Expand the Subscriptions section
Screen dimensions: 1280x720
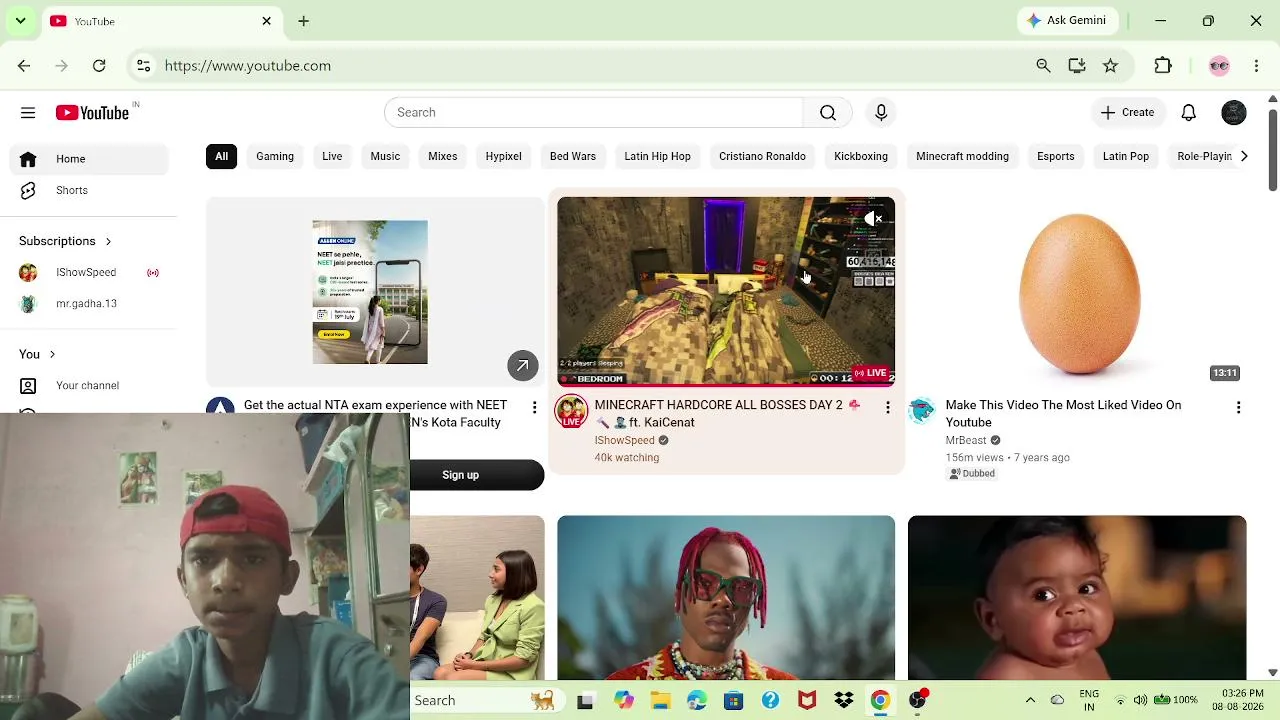65,241
